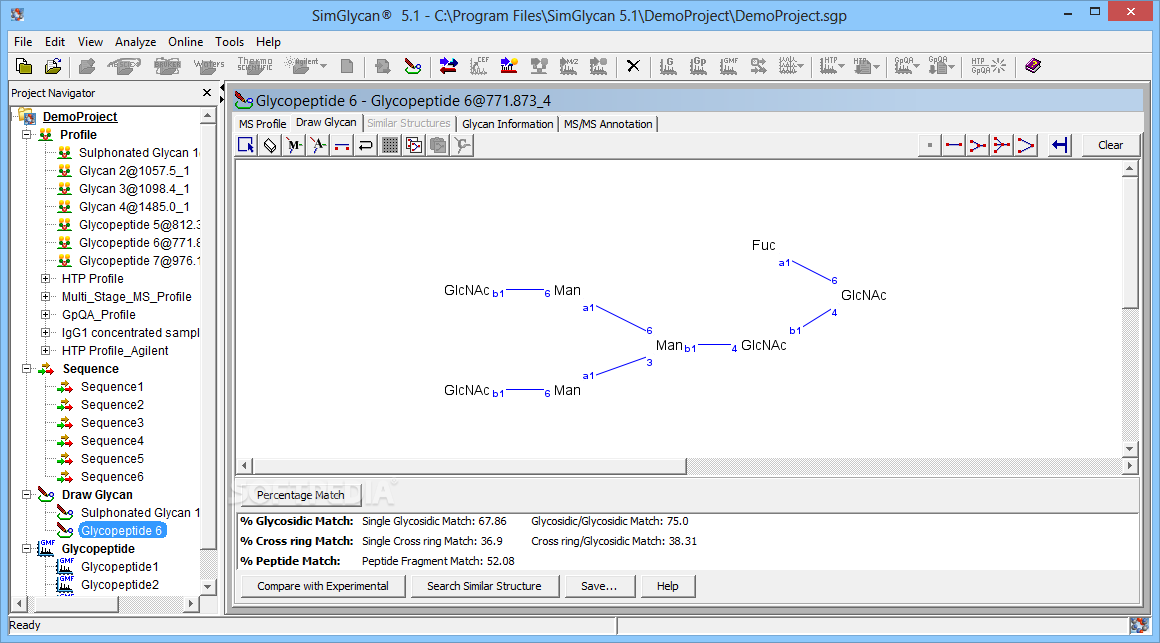Click the blue-red arrows search icon
The height and width of the screenshot is (643, 1160).
(448, 67)
